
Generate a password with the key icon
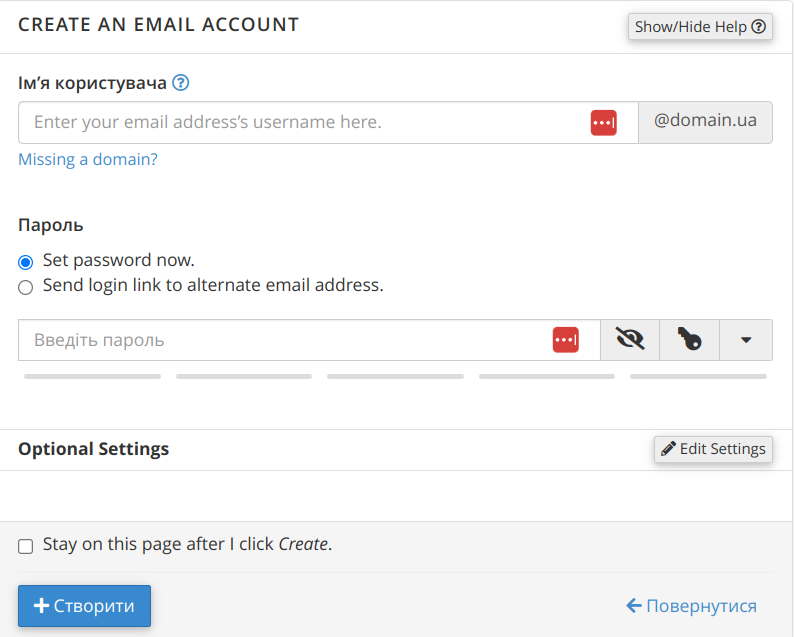(689, 340)
